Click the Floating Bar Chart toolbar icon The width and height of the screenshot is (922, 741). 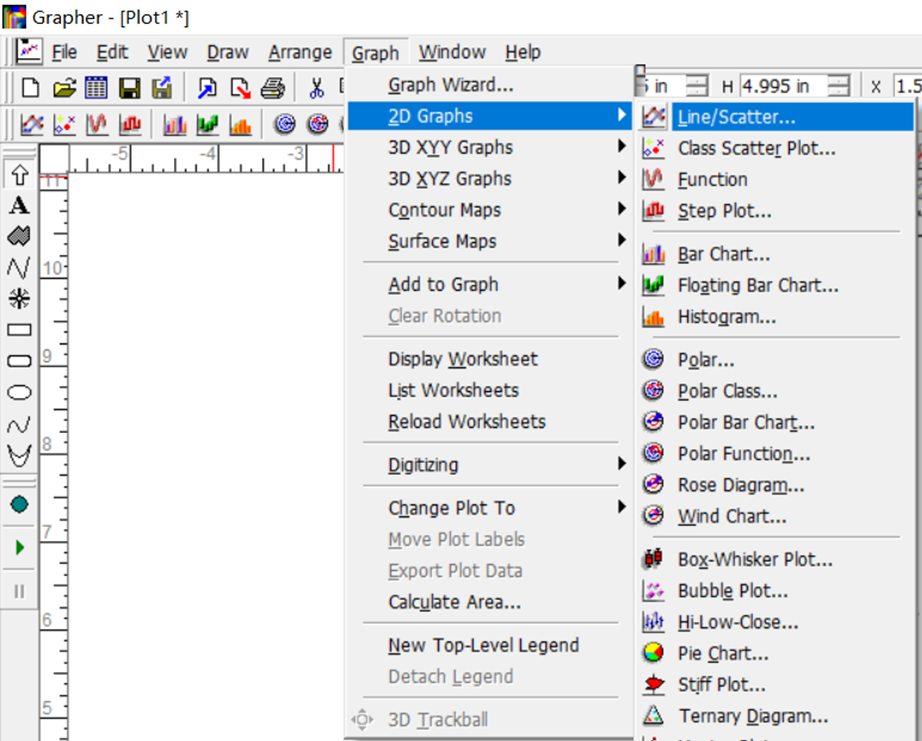pyautogui.click(x=208, y=124)
